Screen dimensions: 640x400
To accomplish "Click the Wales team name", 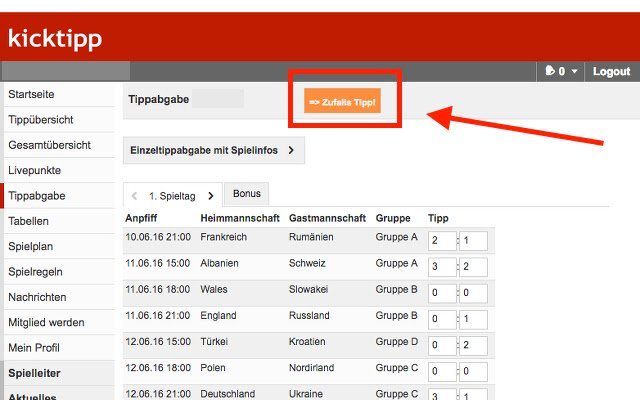I will [214, 289].
